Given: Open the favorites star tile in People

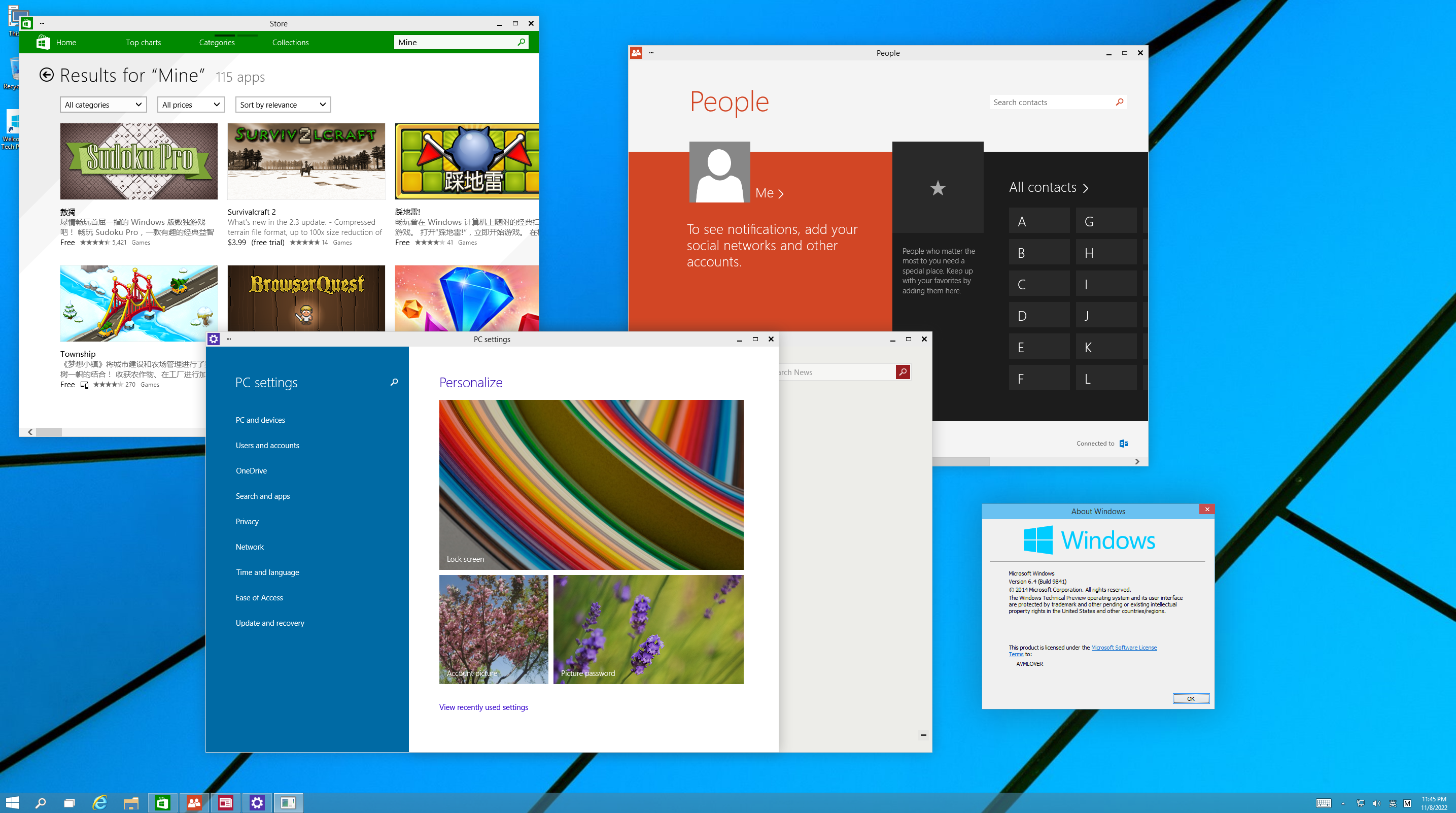Looking at the screenshot, I should coord(938,187).
